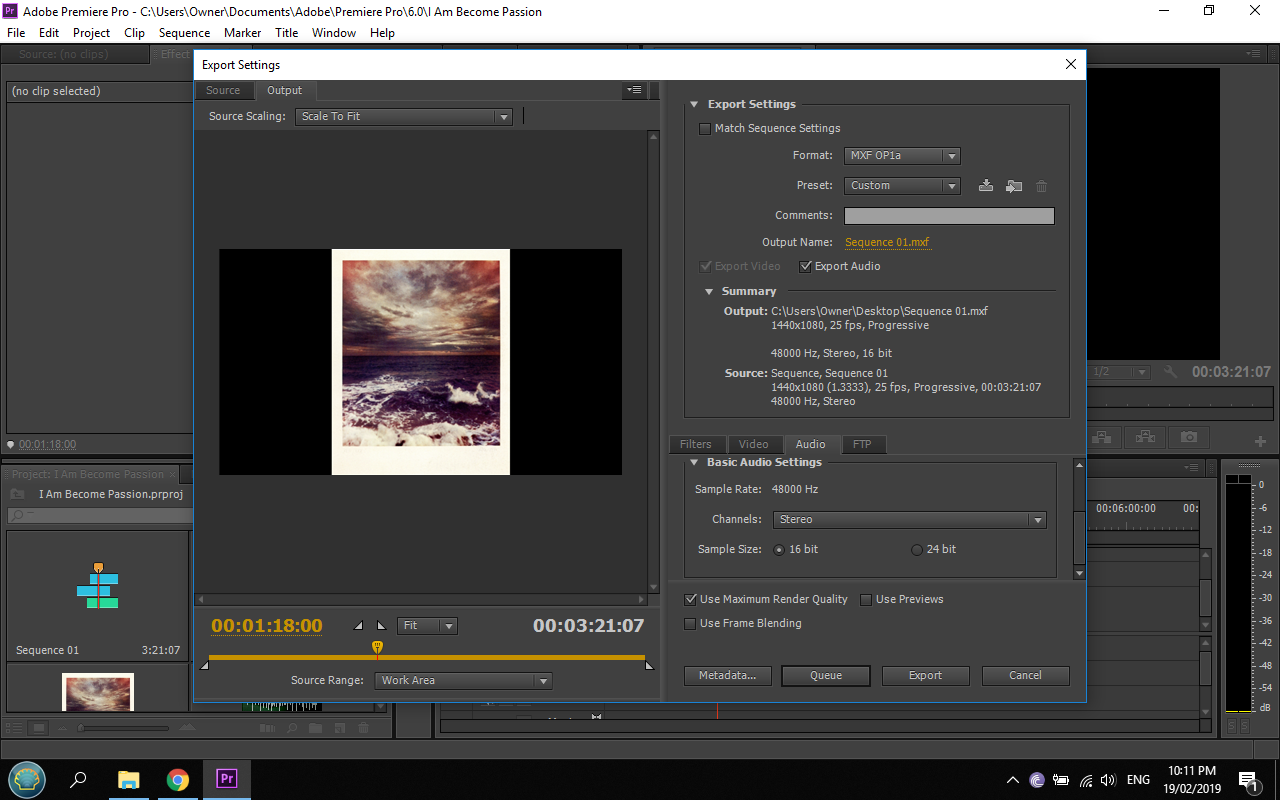Toggle the Export Audio checkbox
This screenshot has width=1280, height=800.
805,267
